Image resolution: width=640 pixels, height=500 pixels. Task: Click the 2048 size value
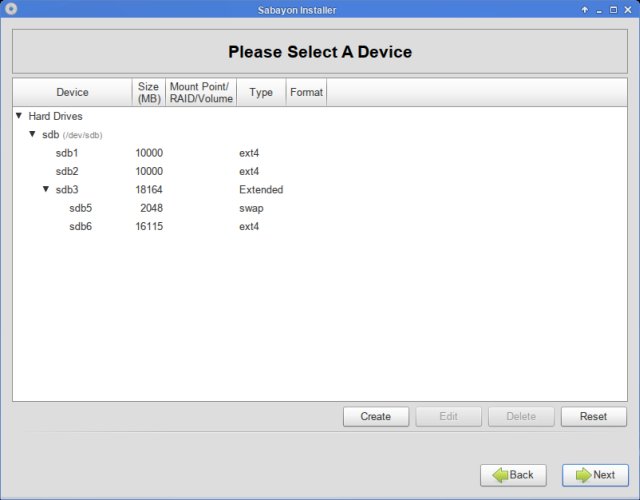[x=151, y=208]
